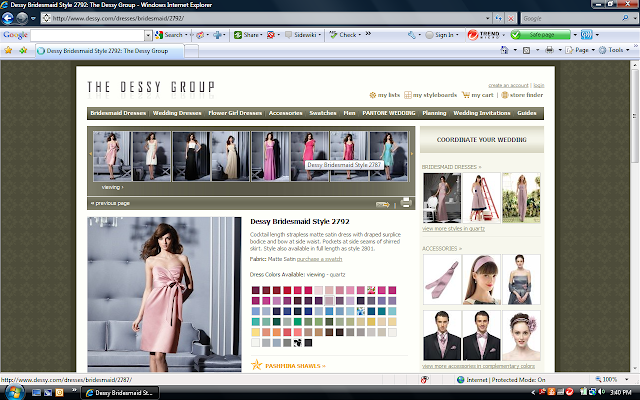The height and width of the screenshot is (400, 640).
Task: Click the aqua dress thumbnail in carousel
Action: pos(388,156)
